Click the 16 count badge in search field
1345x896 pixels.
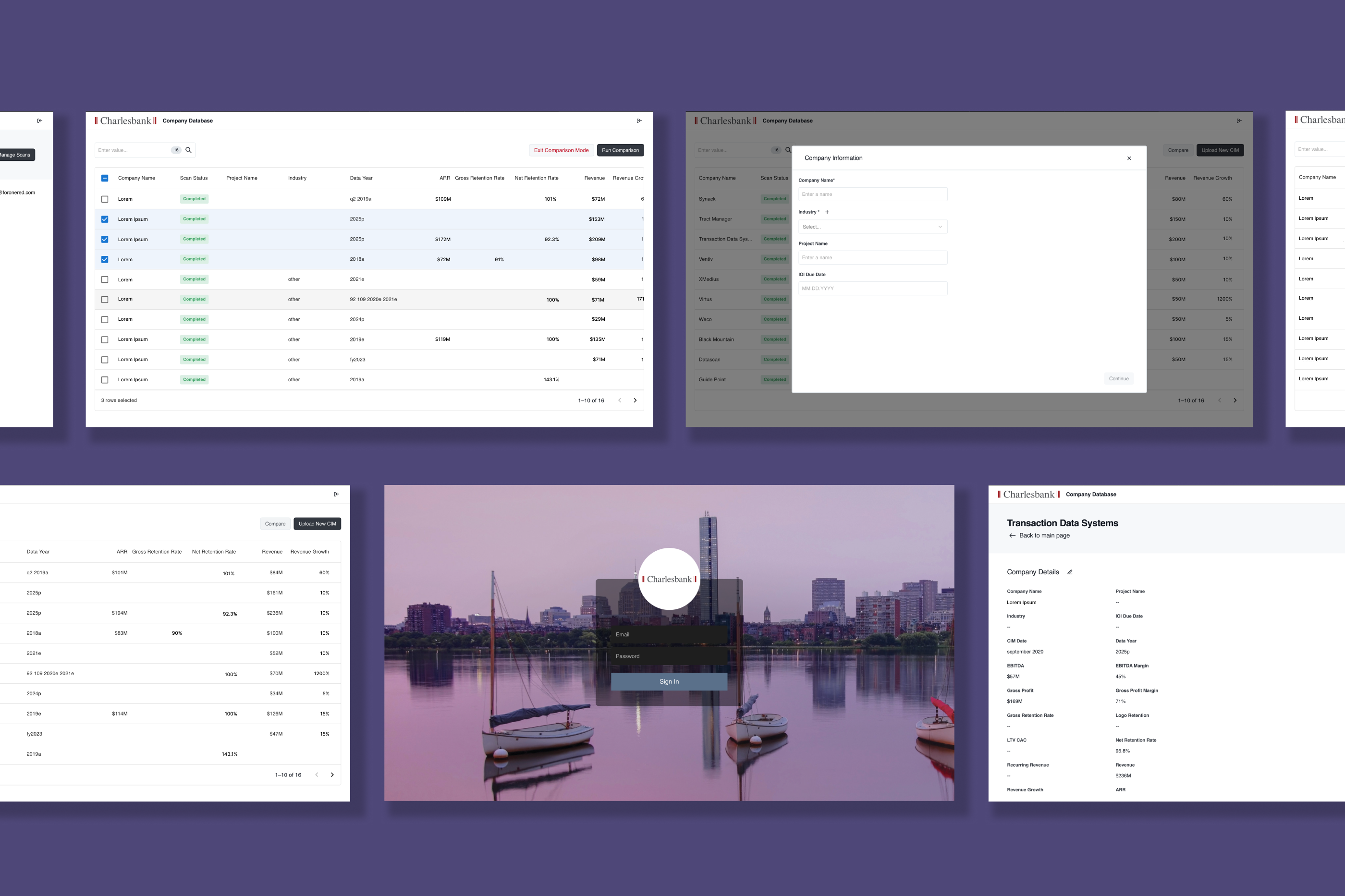pos(176,150)
